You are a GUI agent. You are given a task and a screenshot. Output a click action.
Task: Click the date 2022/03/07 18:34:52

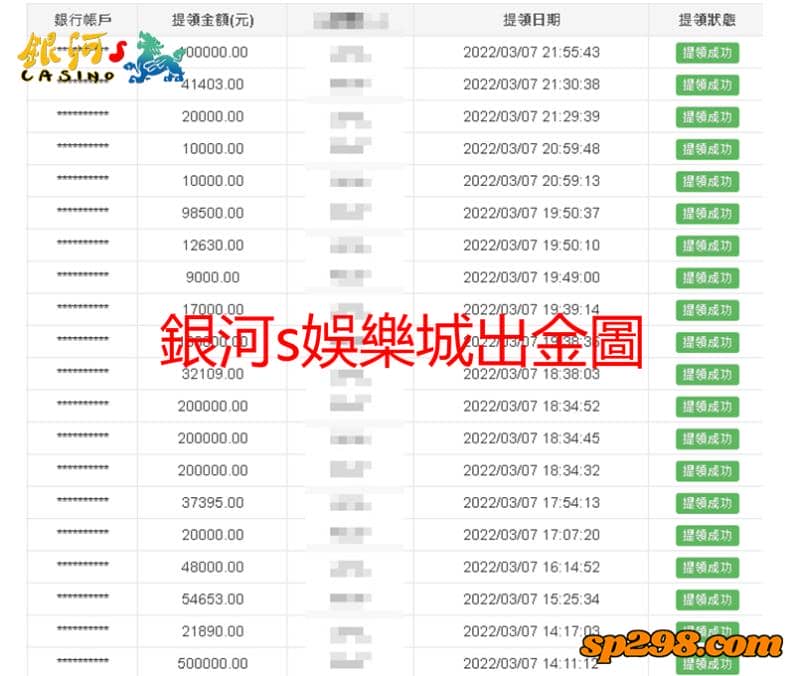[x=531, y=406]
